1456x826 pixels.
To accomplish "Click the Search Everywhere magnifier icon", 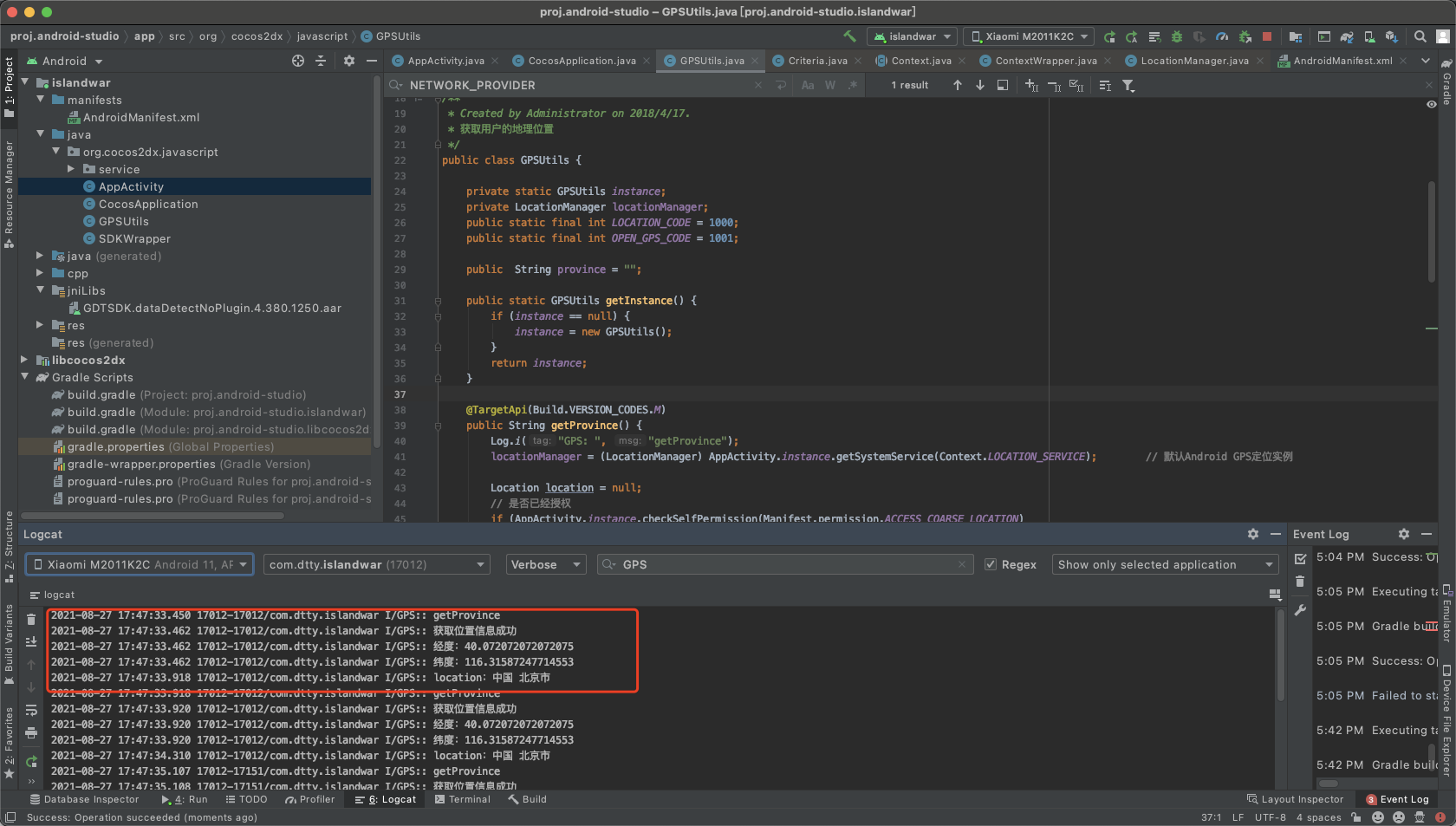I will pyautogui.click(x=1420, y=36).
